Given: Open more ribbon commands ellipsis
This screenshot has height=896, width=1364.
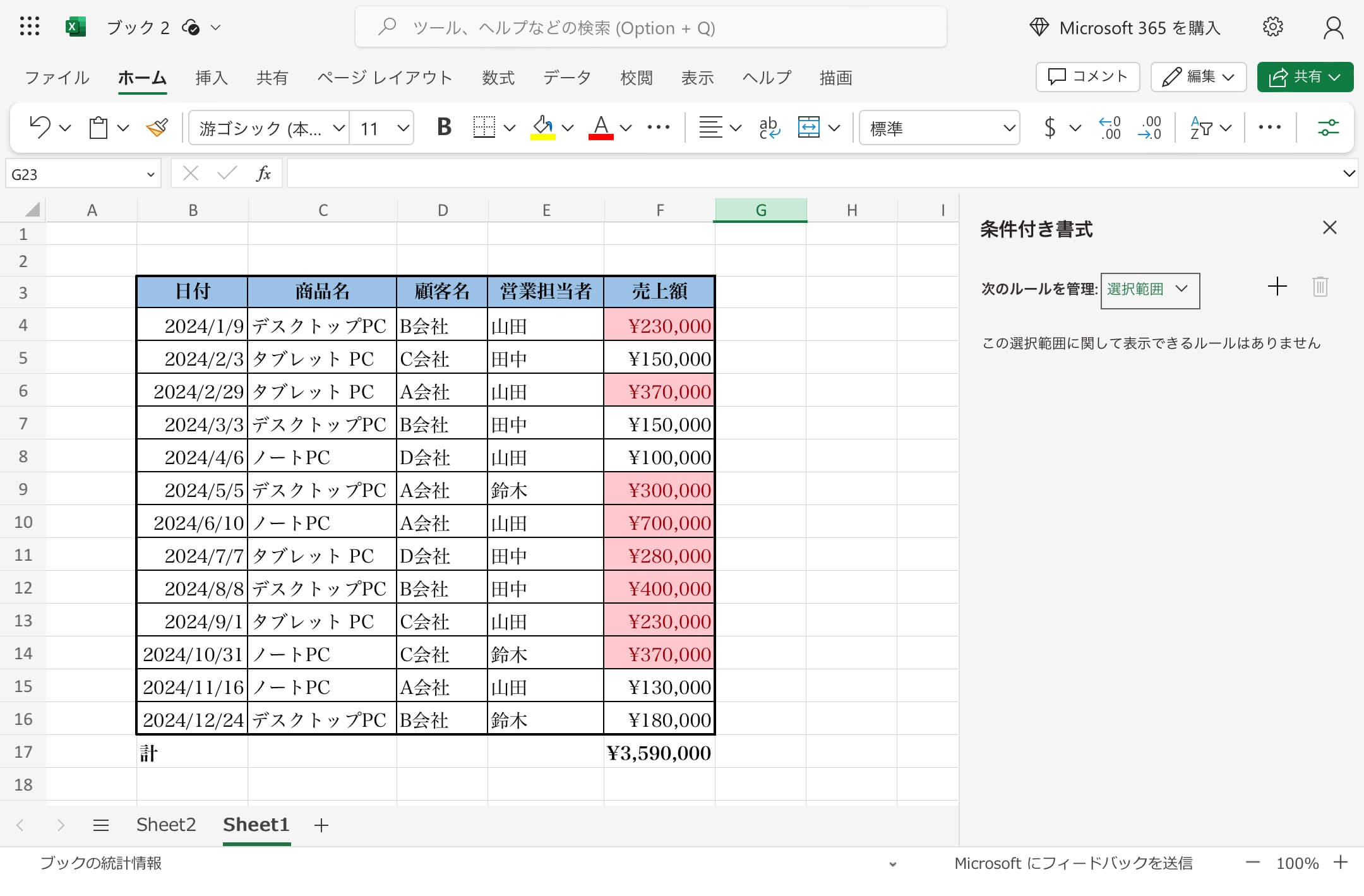Looking at the screenshot, I should pyautogui.click(x=1269, y=127).
